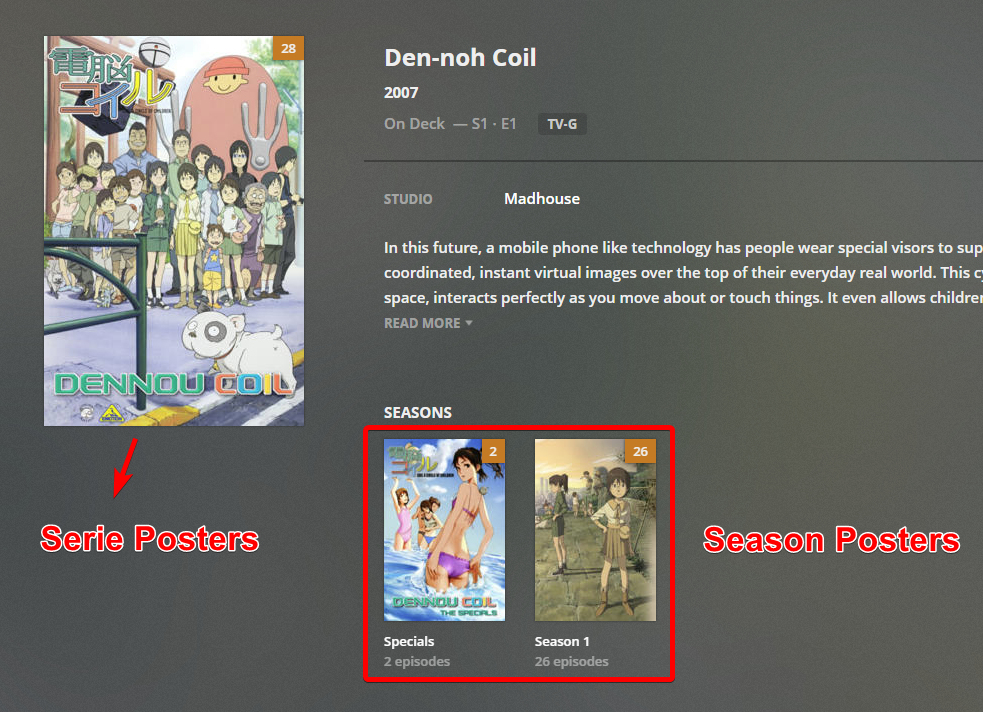The width and height of the screenshot is (983, 712).
Task: Click the 2 episodes caption
Action: (417, 662)
